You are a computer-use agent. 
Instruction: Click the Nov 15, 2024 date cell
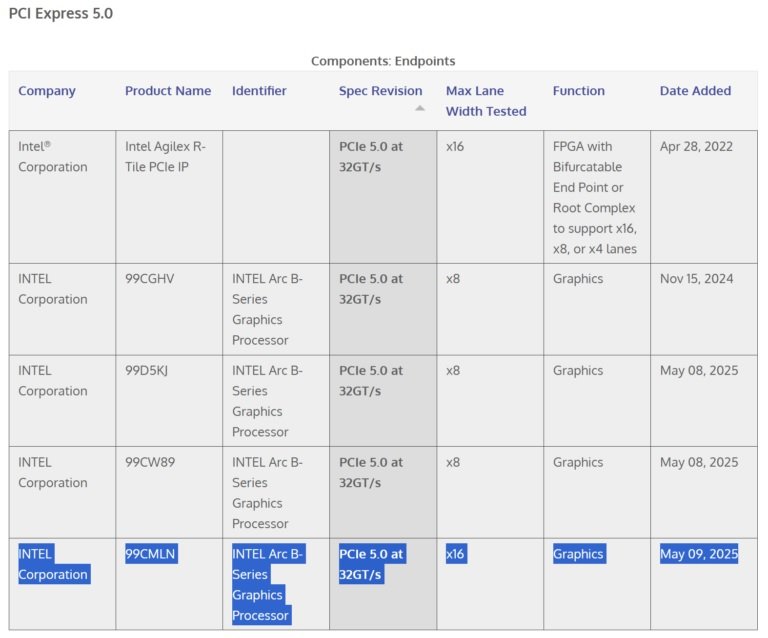(696, 279)
